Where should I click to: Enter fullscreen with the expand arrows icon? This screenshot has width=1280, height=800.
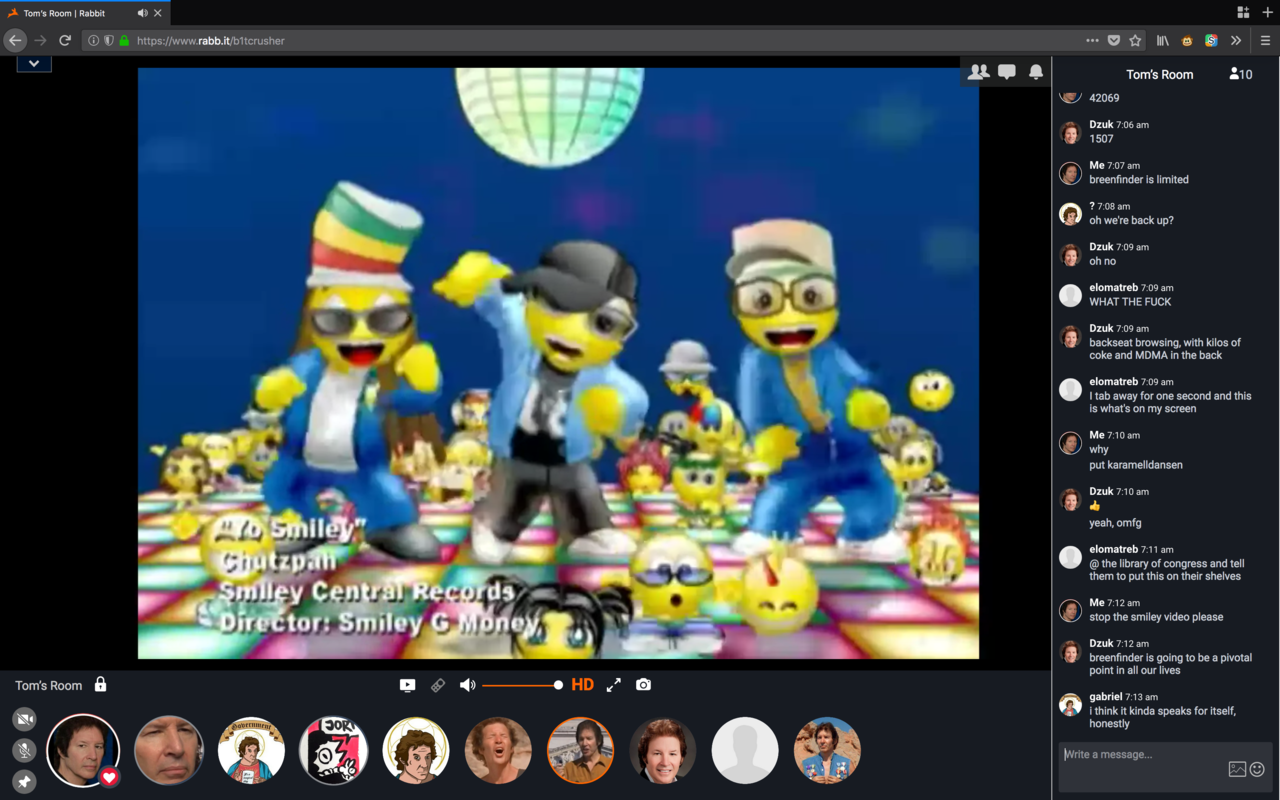click(x=613, y=685)
